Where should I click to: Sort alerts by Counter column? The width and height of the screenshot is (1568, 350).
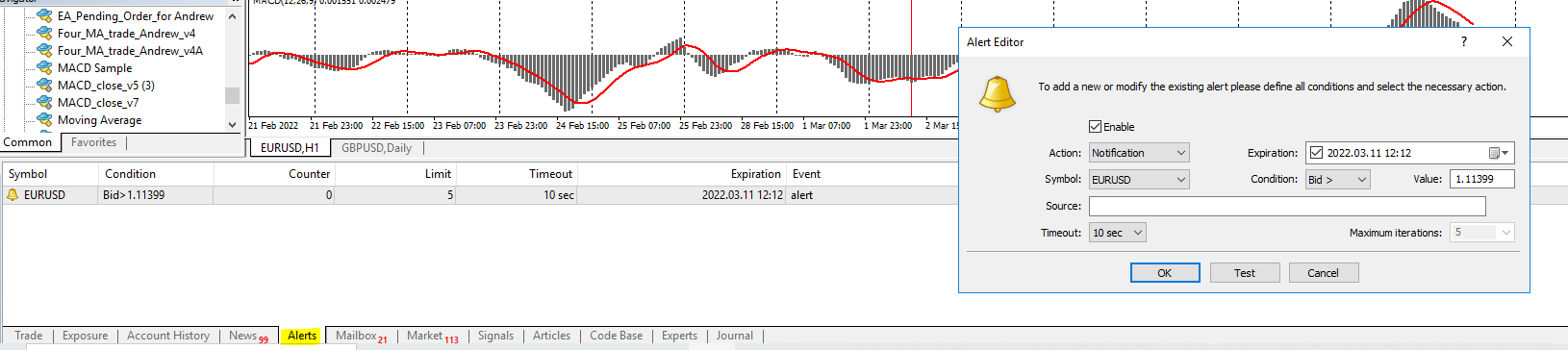point(274,174)
